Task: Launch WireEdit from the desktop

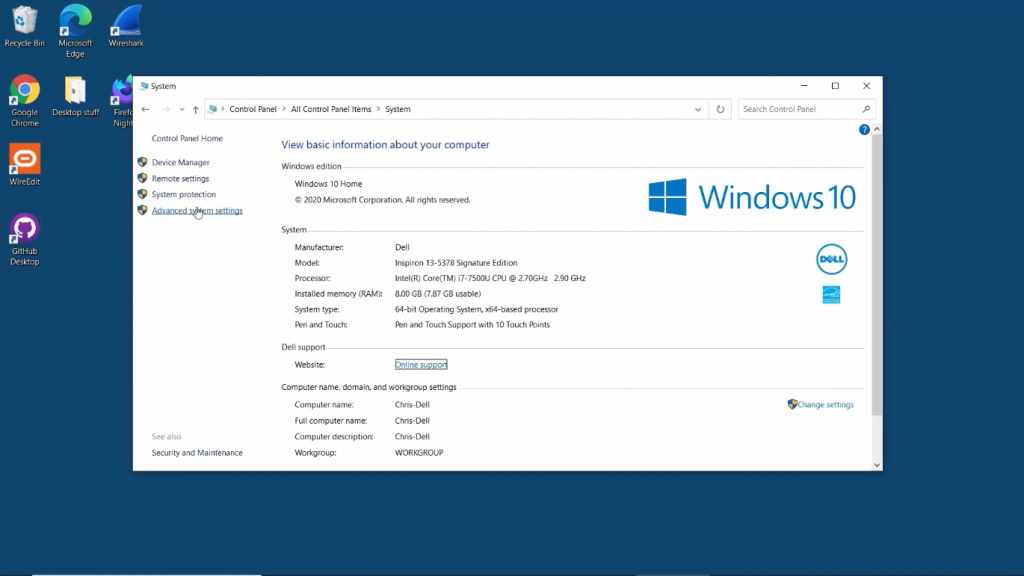Action: coord(25,165)
